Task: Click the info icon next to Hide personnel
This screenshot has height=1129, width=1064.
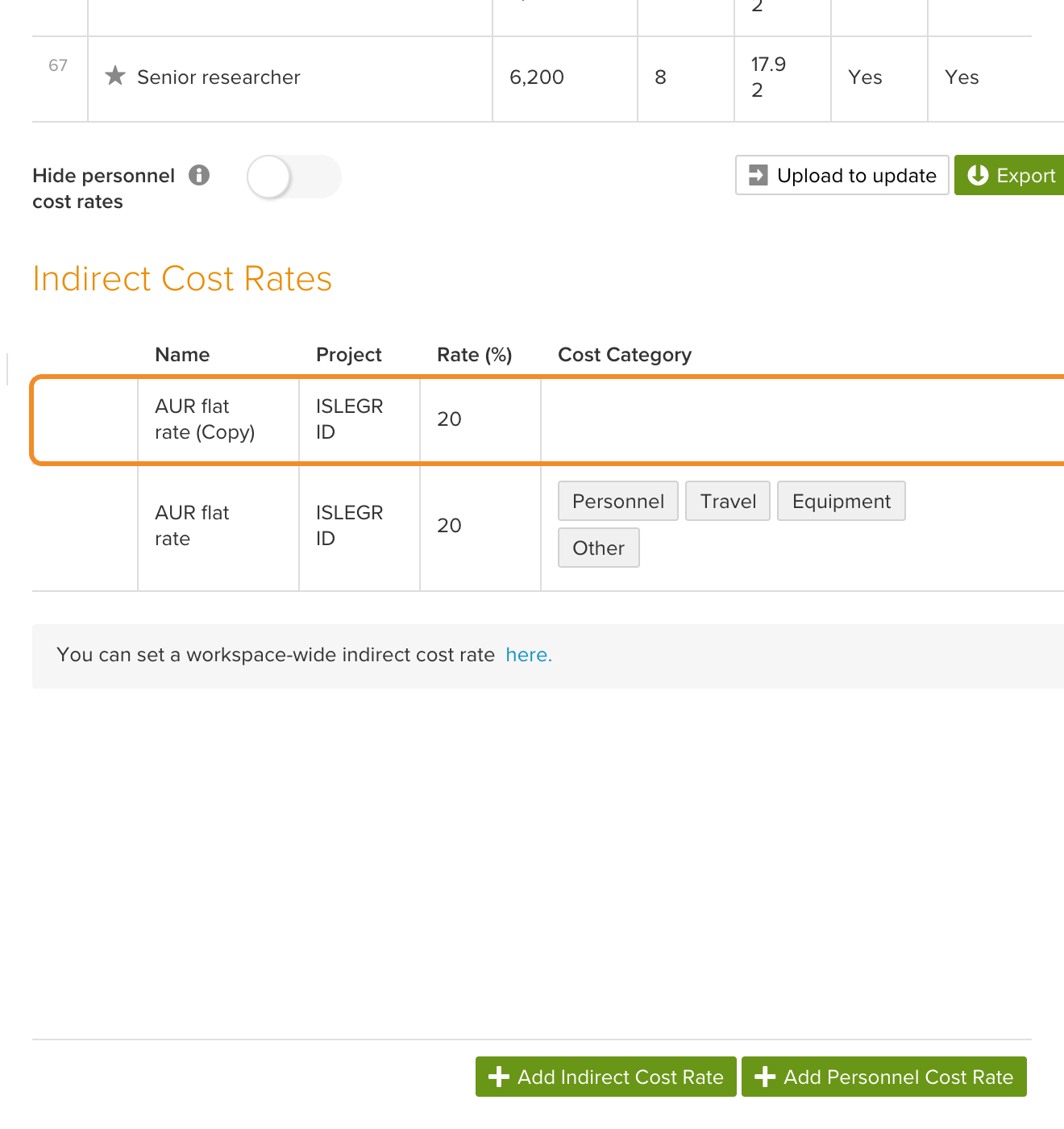Action: 199,175
